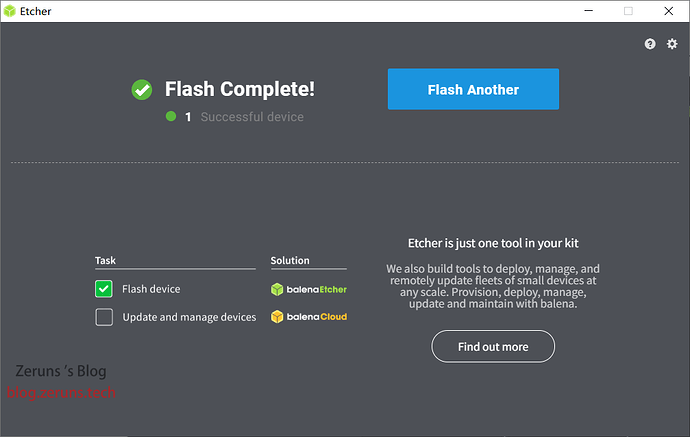Open the settings gear icon
This screenshot has width=690, height=437.
pyautogui.click(x=672, y=44)
